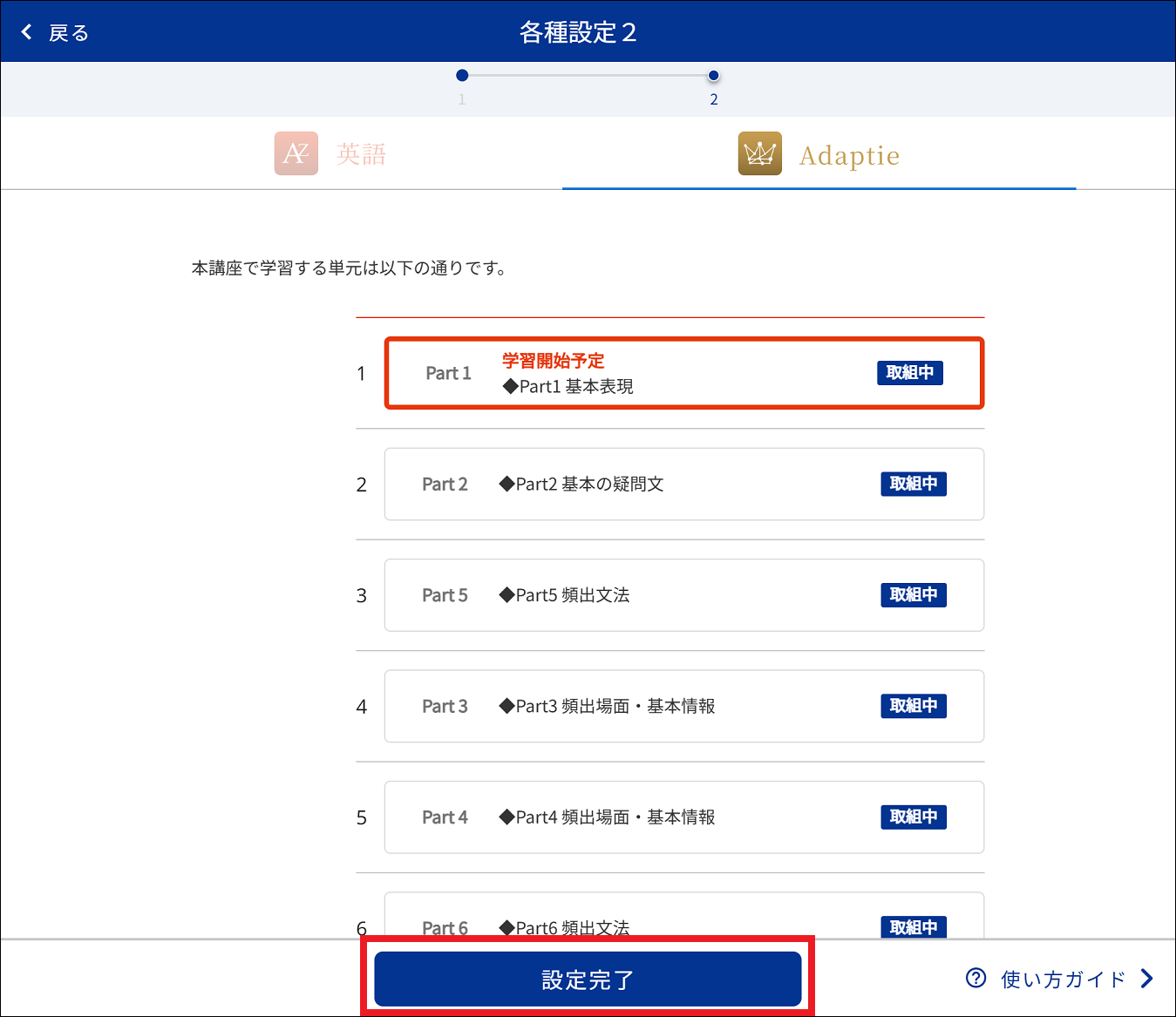This screenshot has width=1176, height=1017.
Task: Toggle 取組中 badge on Part5 頻出文法
Action: pos(913,595)
